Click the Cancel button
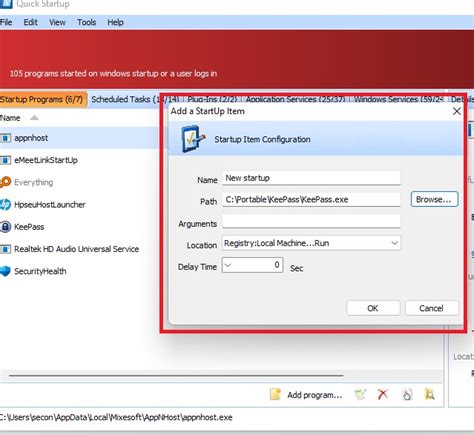This screenshot has height=435, width=474. [431, 308]
